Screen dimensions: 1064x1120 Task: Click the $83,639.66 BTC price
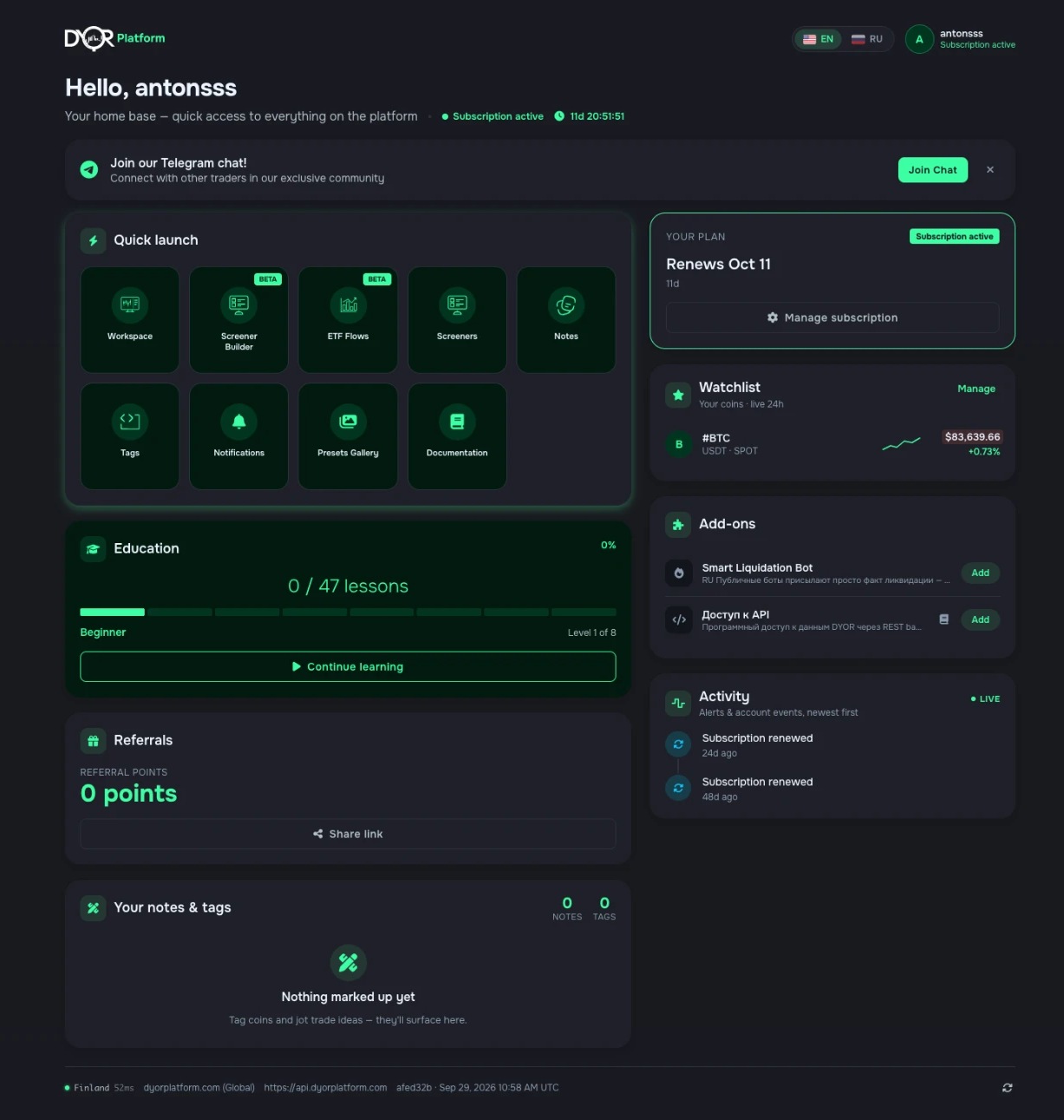point(972,437)
